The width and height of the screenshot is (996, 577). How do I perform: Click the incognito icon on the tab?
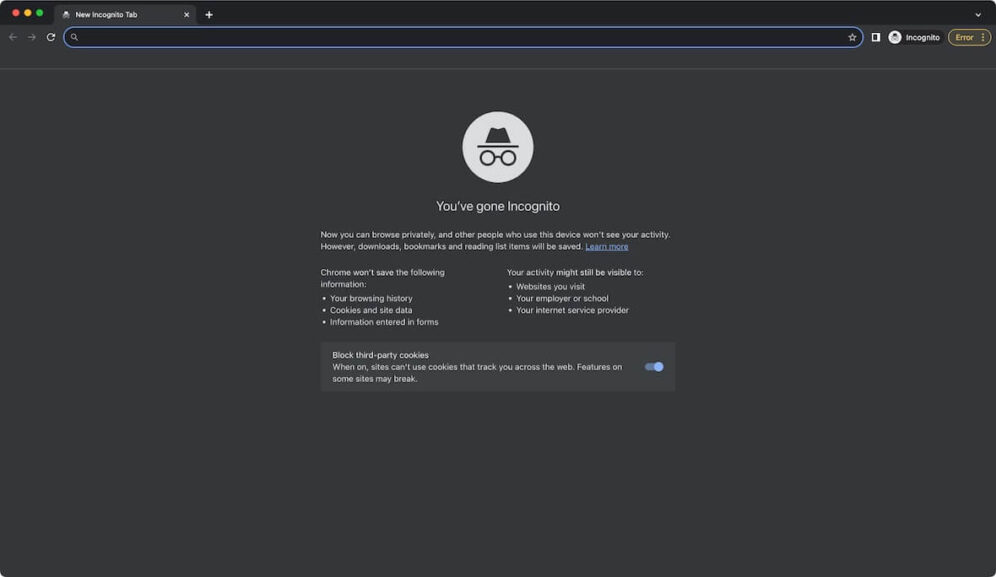click(67, 14)
